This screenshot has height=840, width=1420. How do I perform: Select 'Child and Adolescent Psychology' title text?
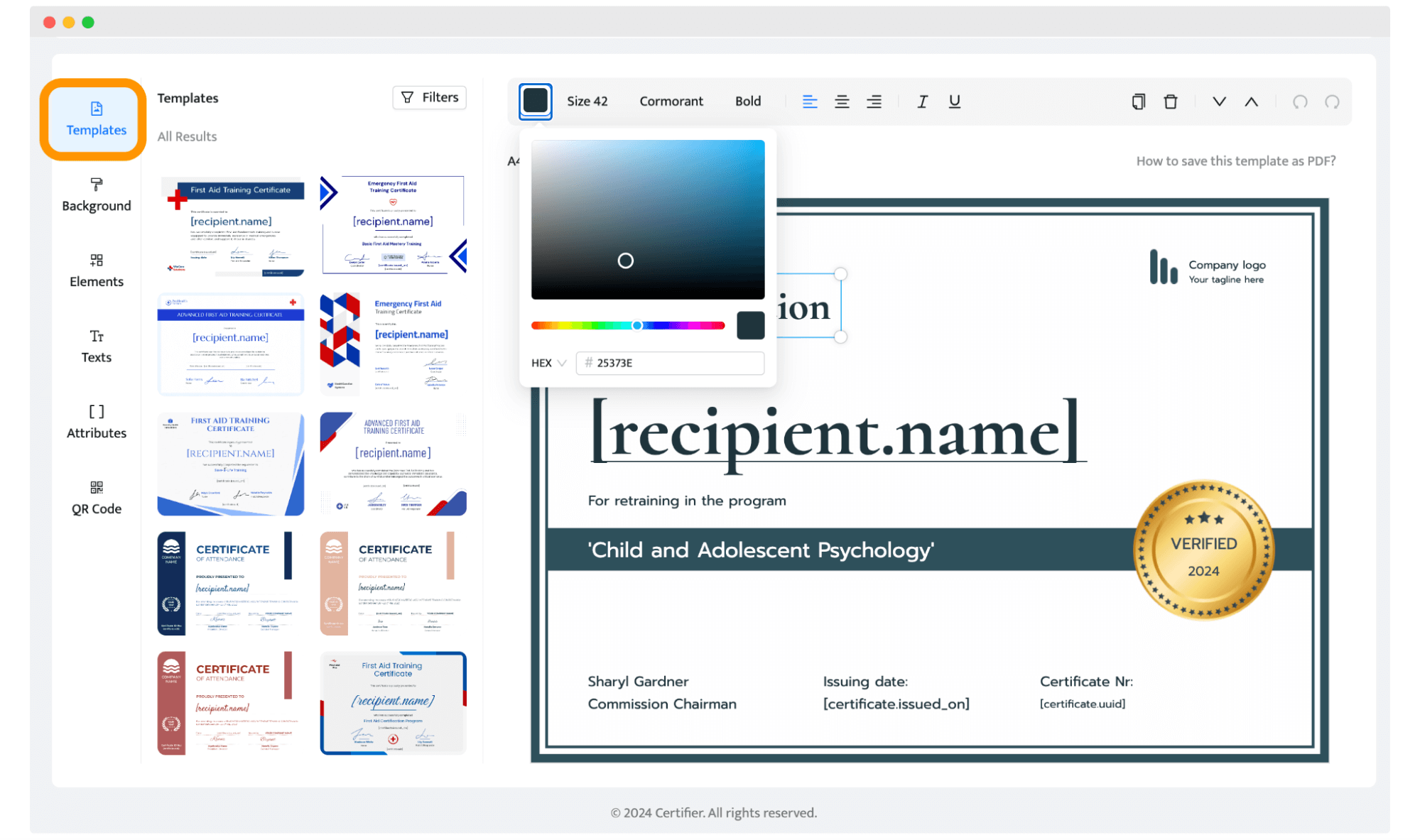(760, 550)
